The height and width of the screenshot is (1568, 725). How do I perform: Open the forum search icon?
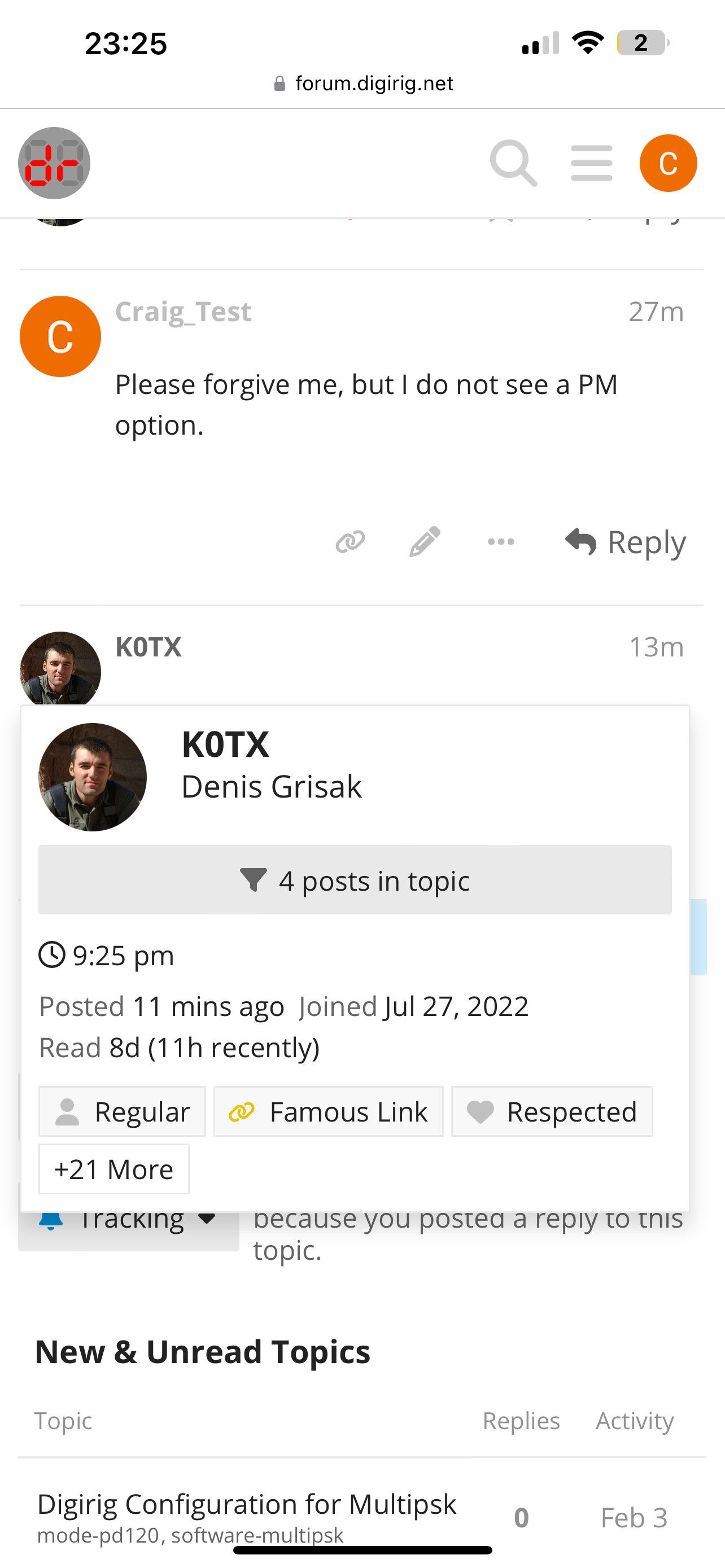[x=513, y=163]
